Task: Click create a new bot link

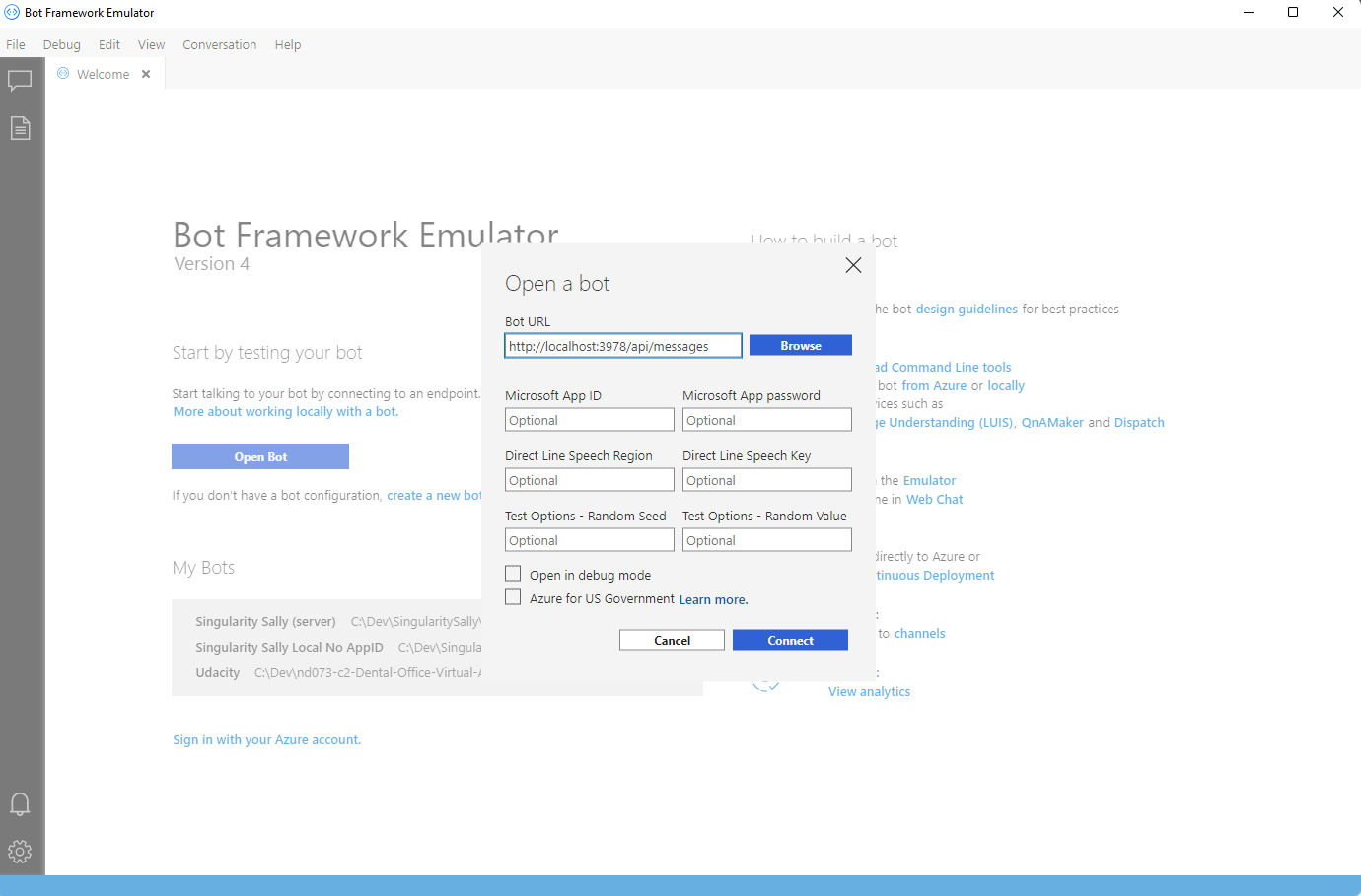Action: point(434,495)
